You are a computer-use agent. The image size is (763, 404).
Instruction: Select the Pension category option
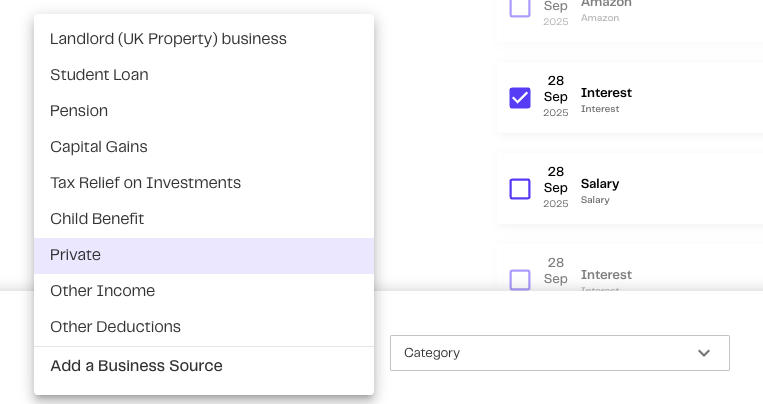(x=79, y=111)
